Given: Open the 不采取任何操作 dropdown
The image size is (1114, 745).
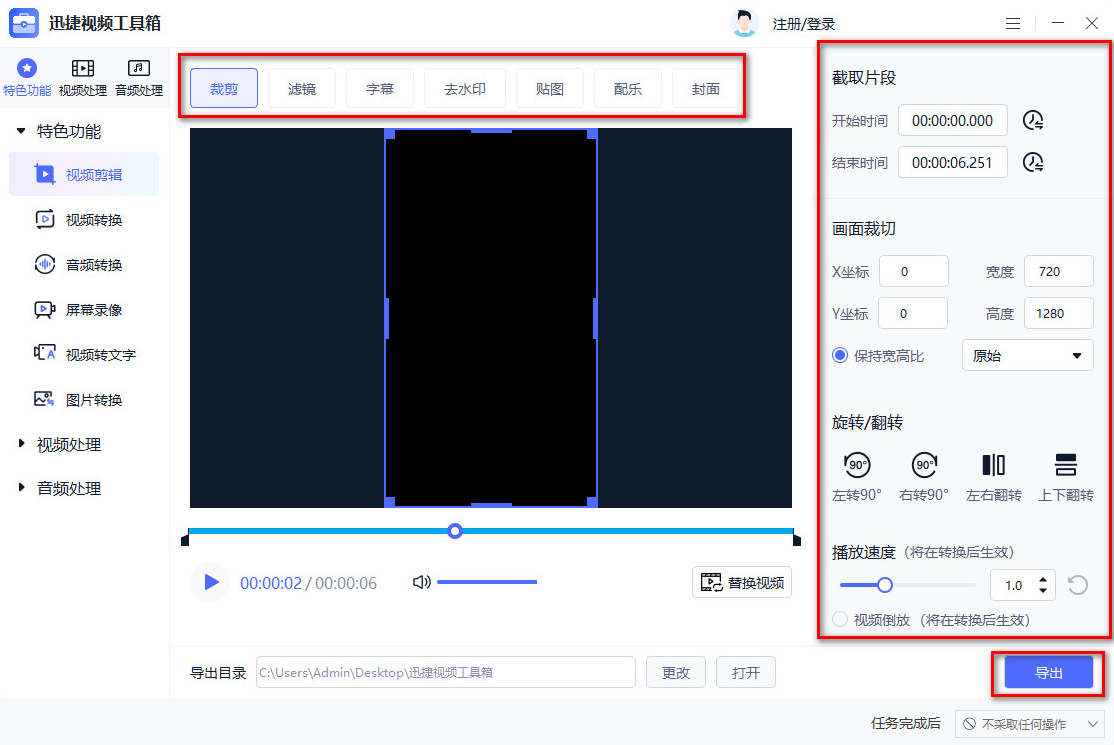Looking at the screenshot, I should tap(1029, 724).
